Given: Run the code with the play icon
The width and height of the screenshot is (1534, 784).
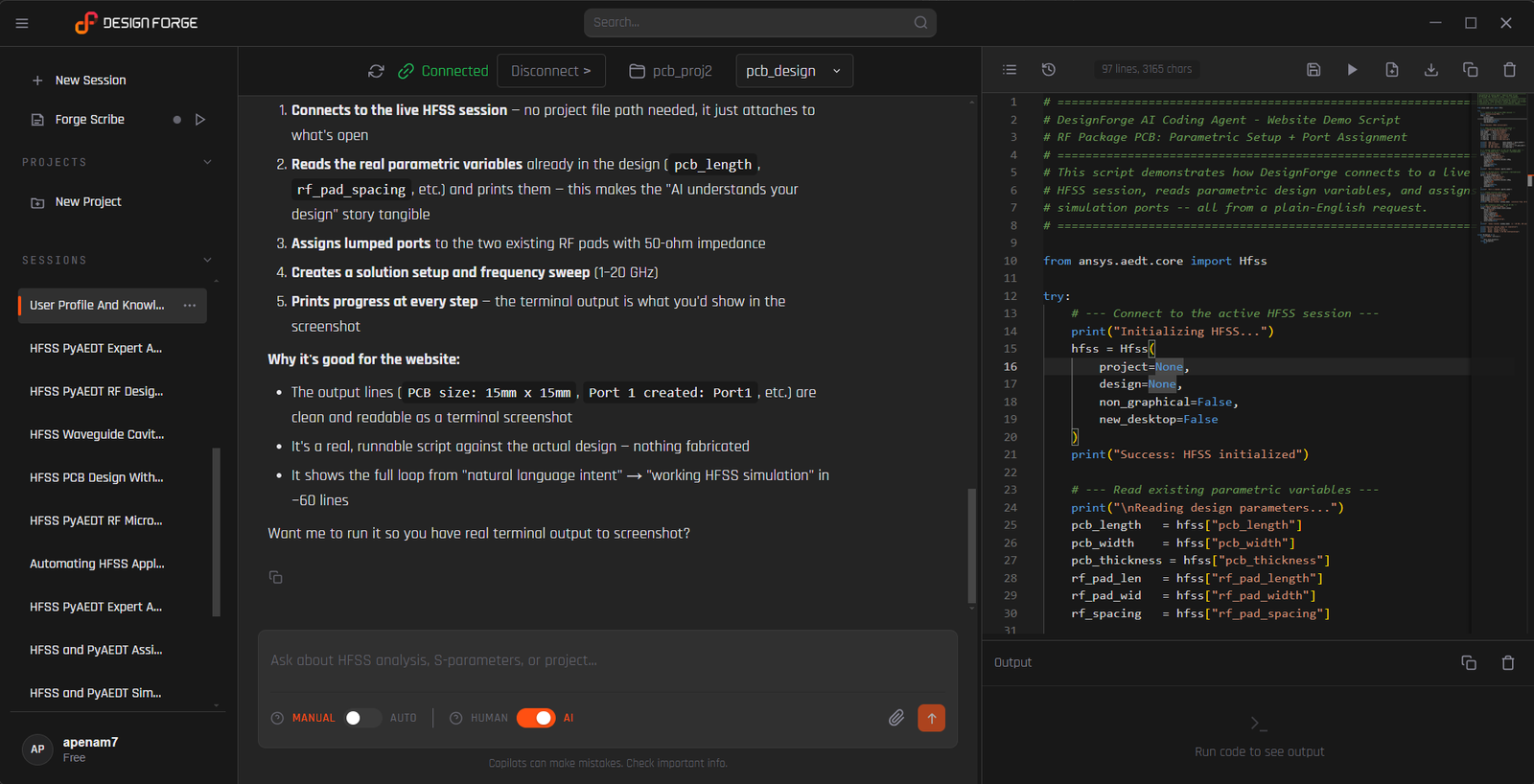Looking at the screenshot, I should (1352, 70).
